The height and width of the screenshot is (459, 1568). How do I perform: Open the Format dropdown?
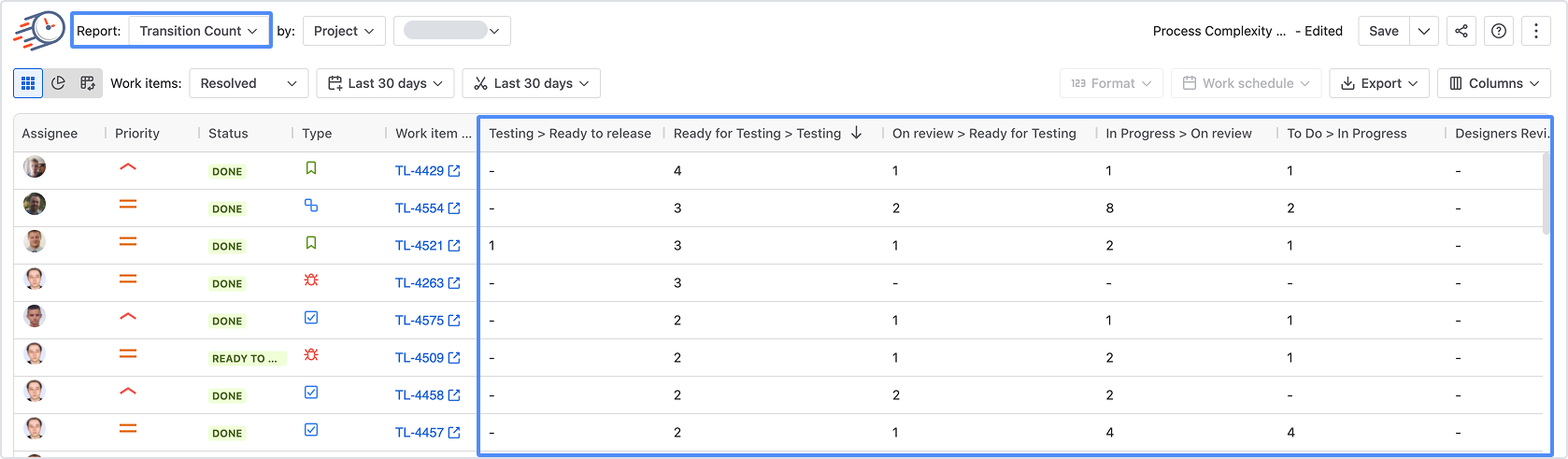[1112, 83]
